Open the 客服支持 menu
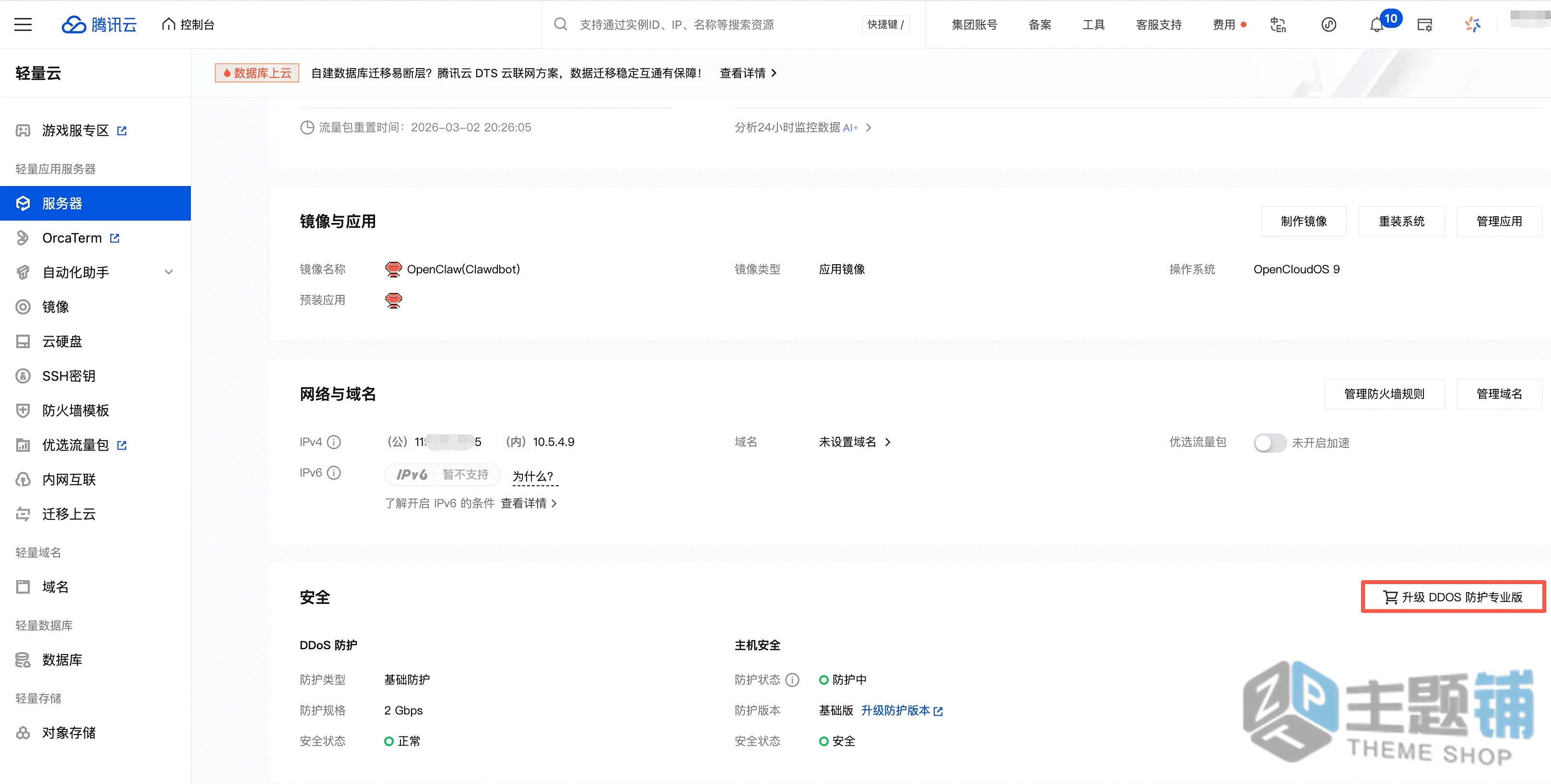This screenshot has width=1551, height=784. (x=1158, y=24)
